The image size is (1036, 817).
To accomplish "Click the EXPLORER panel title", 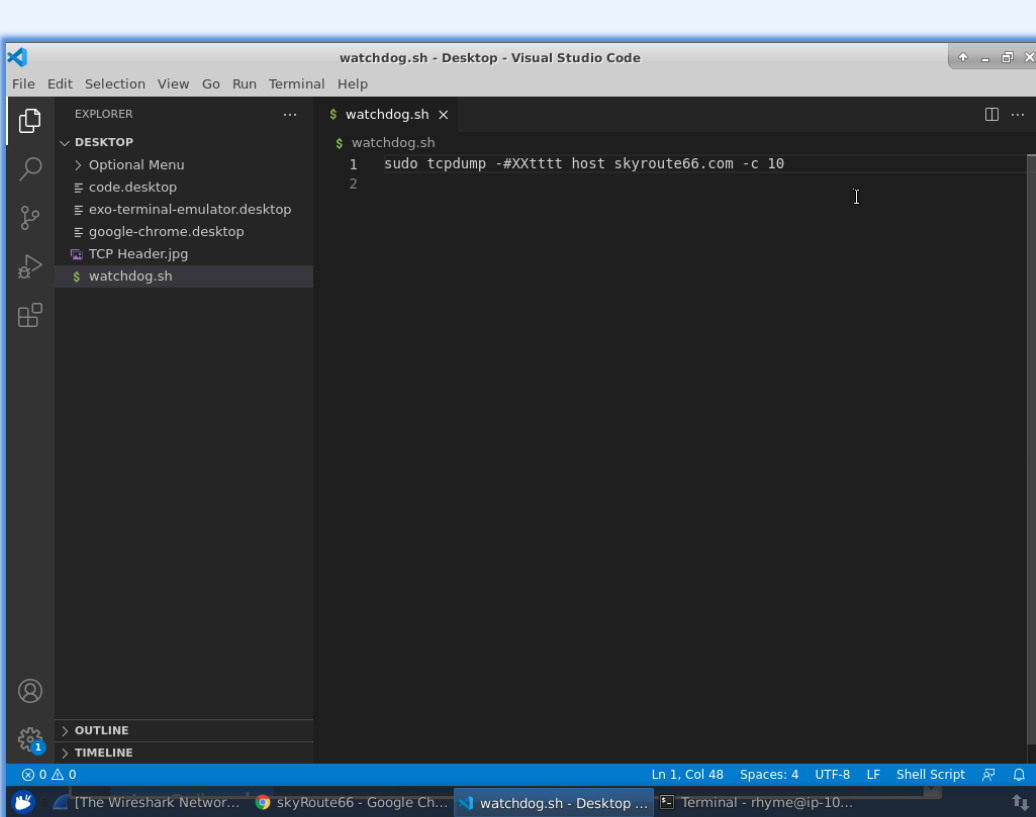I will 104,114.
